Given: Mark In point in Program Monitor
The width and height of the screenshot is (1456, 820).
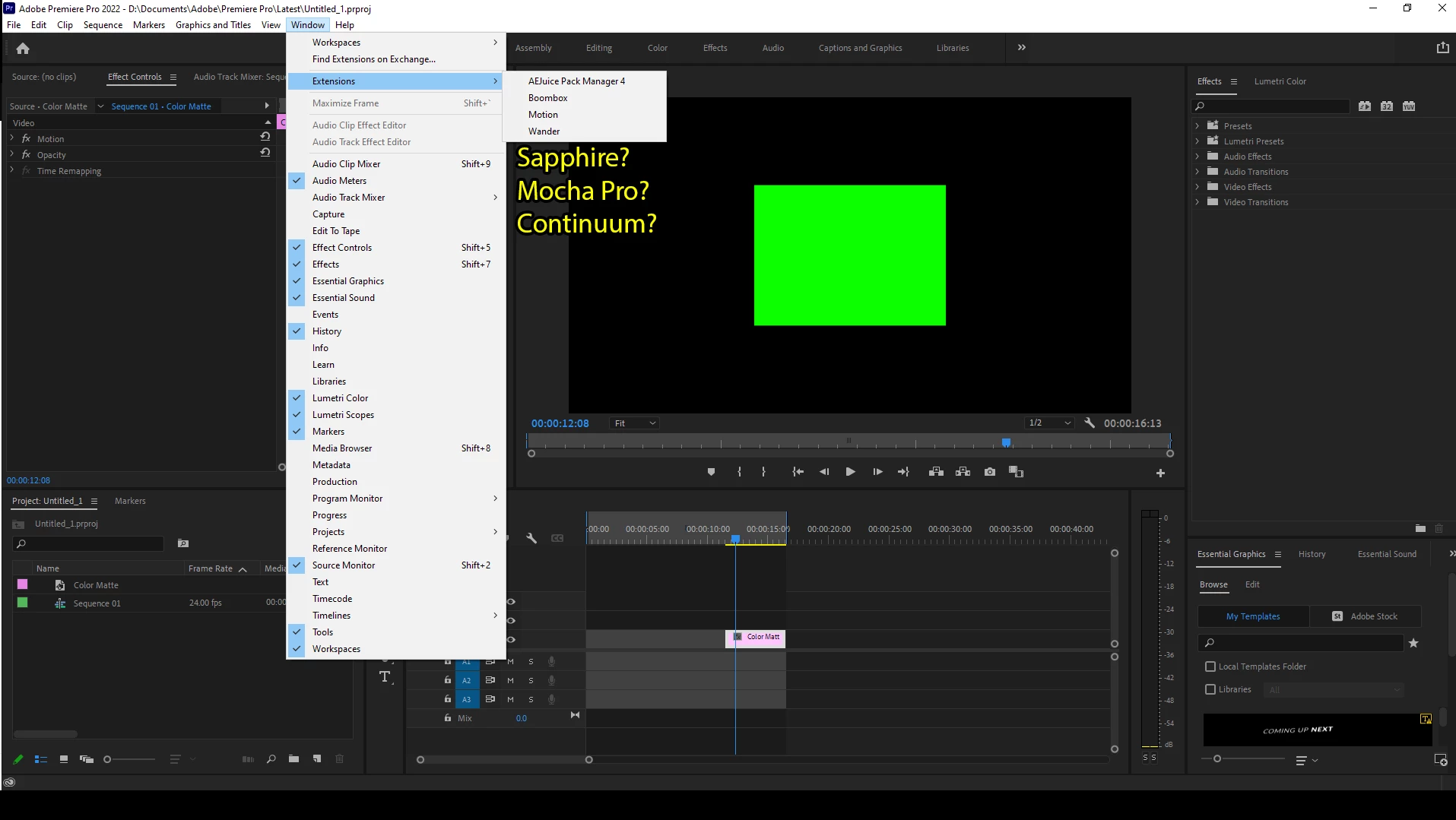Looking at the screenshot, I should [x=739, y=472].
